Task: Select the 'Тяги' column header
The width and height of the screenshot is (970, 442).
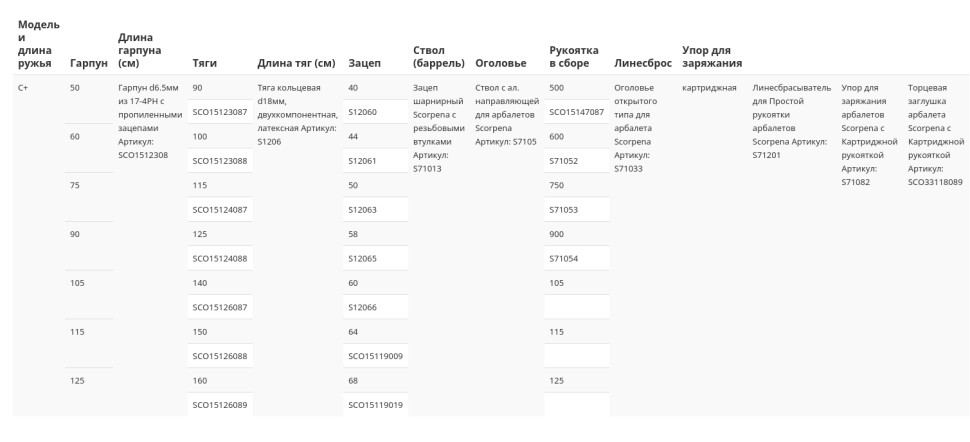Action: [x=205, y=63]
